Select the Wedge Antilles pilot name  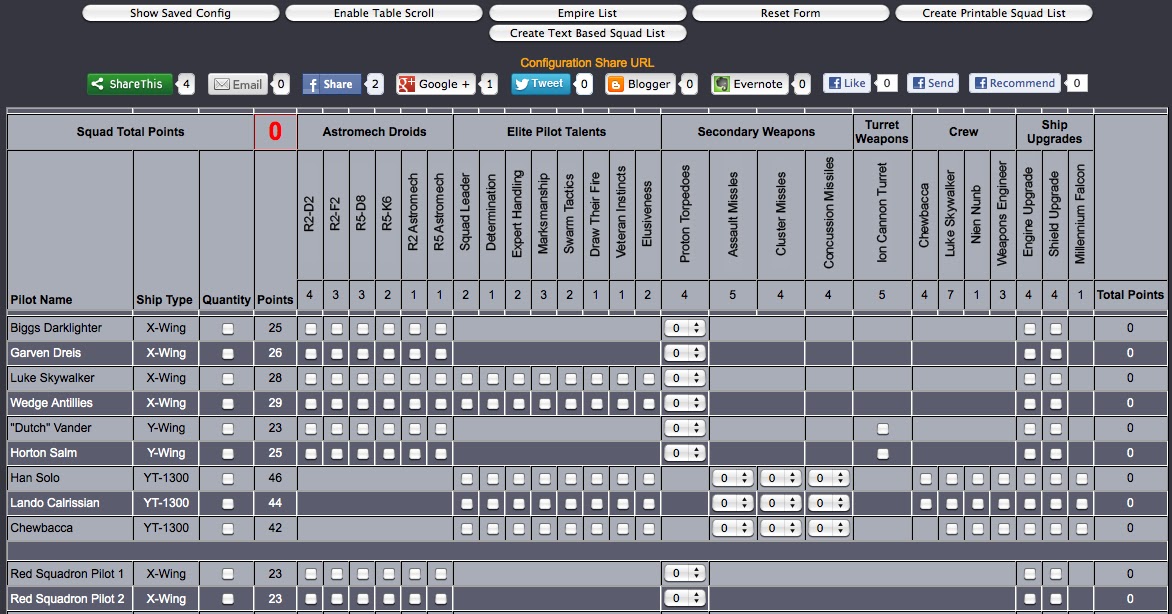click(x=52, y=403)
